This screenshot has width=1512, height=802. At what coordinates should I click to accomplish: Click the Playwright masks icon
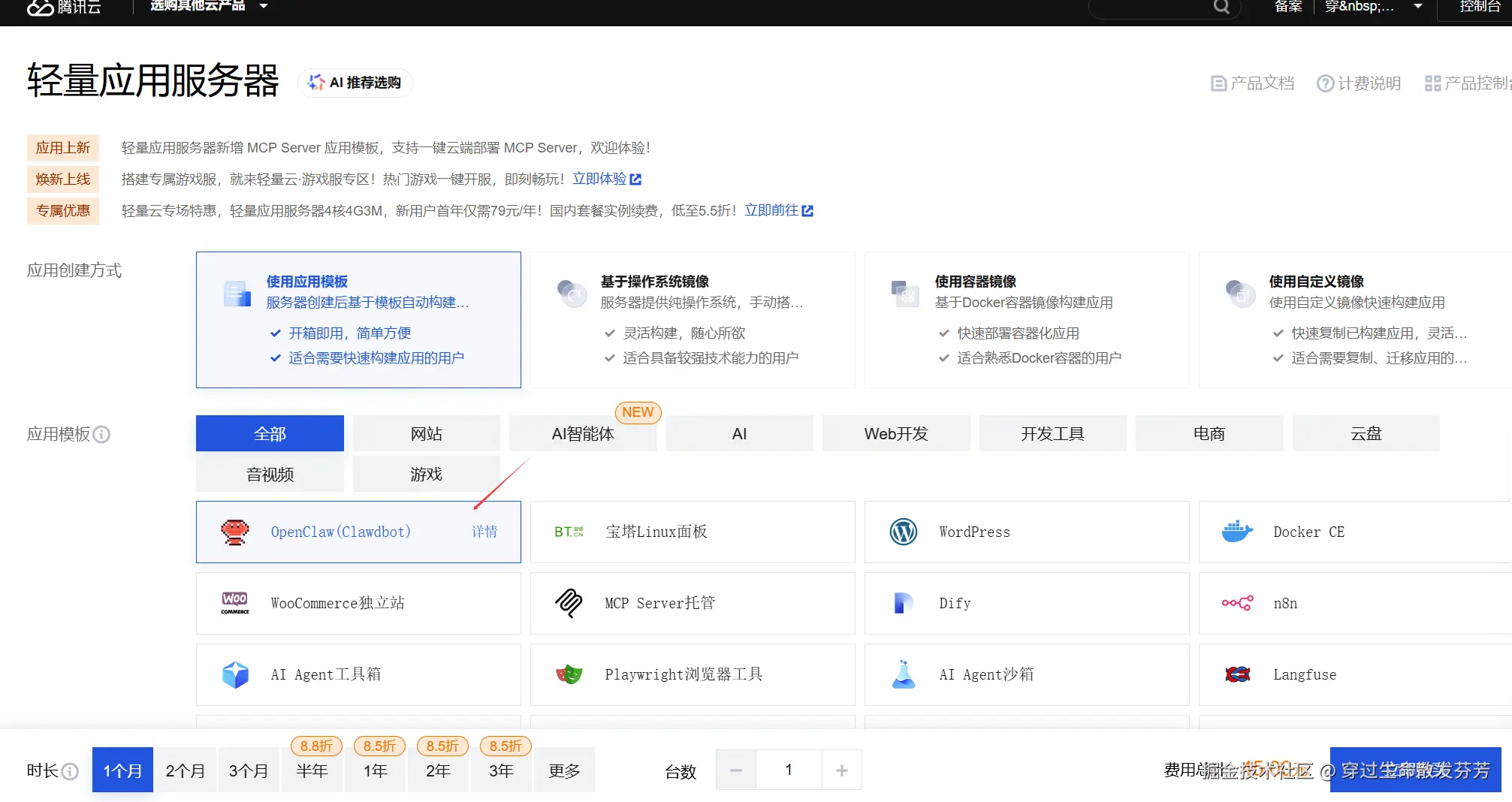(x=569, y=674)
